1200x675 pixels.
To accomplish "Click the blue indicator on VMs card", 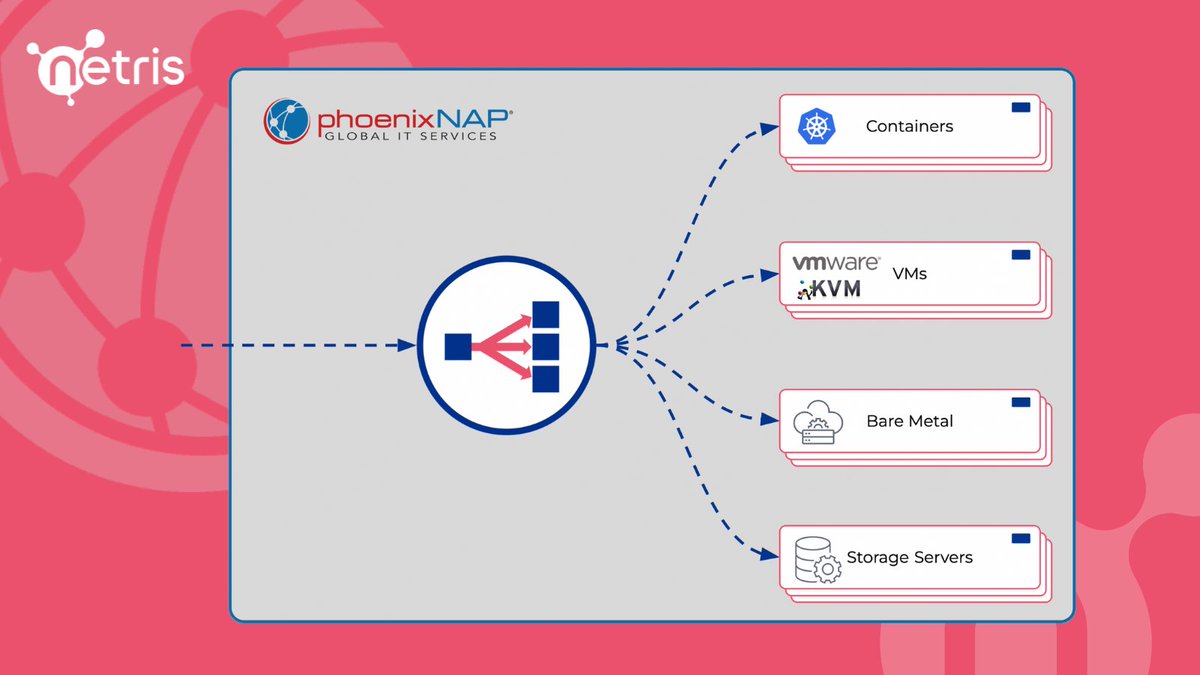I will pyautogui.click(x=1021, y=255).
